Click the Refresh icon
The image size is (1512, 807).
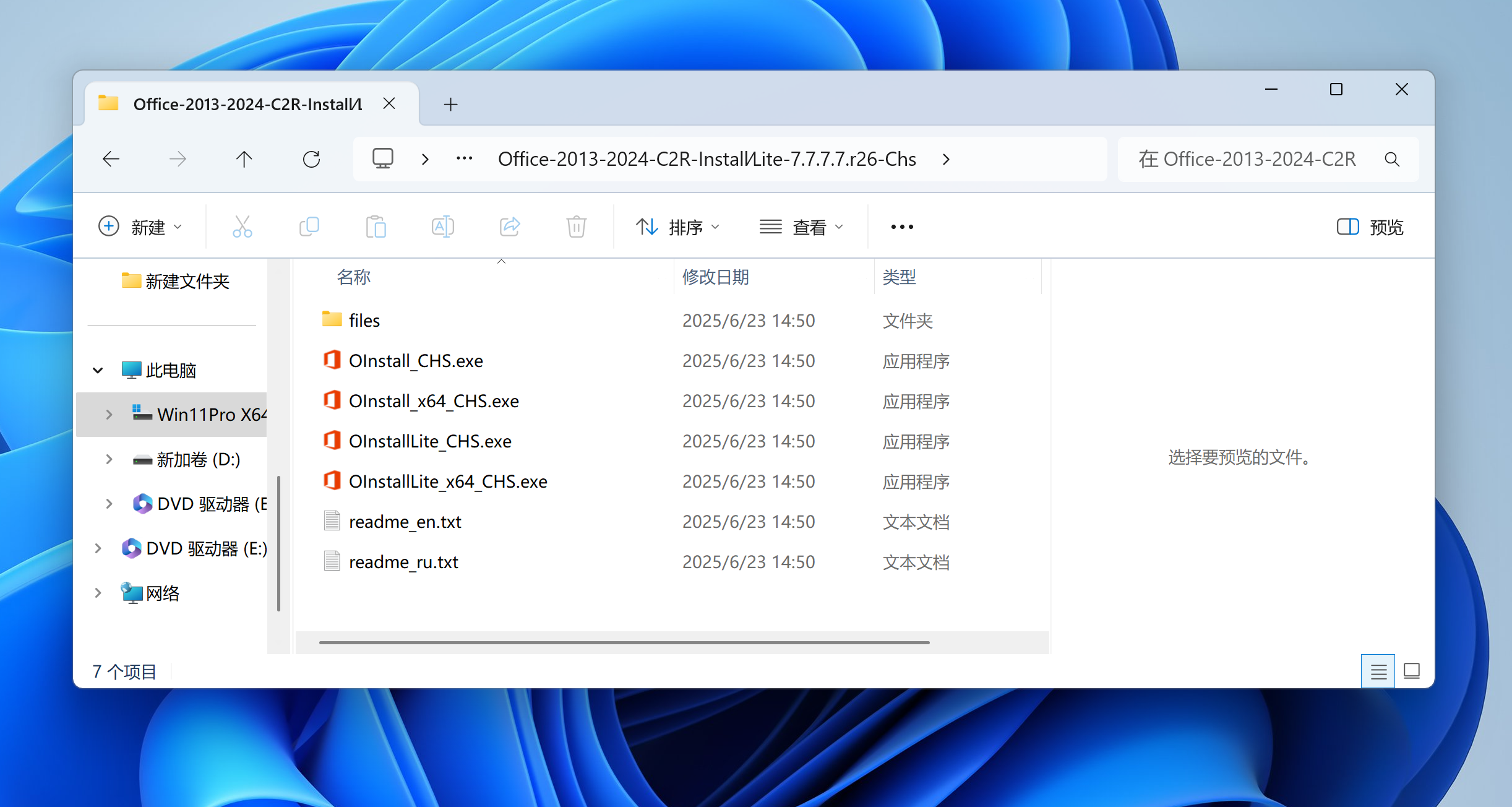(x=311, y=160)
